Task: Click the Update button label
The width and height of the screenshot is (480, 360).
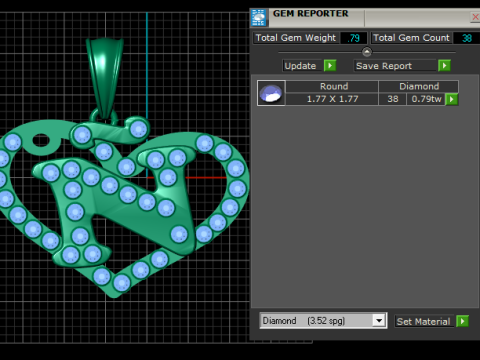Action: tap(303, 66)
